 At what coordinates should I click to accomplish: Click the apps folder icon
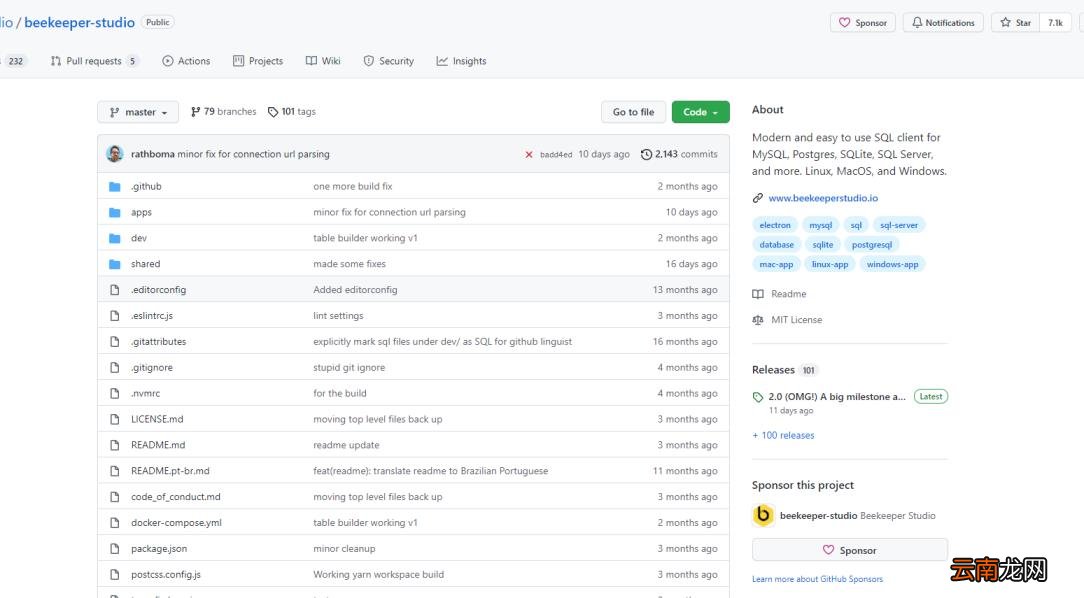115,212
